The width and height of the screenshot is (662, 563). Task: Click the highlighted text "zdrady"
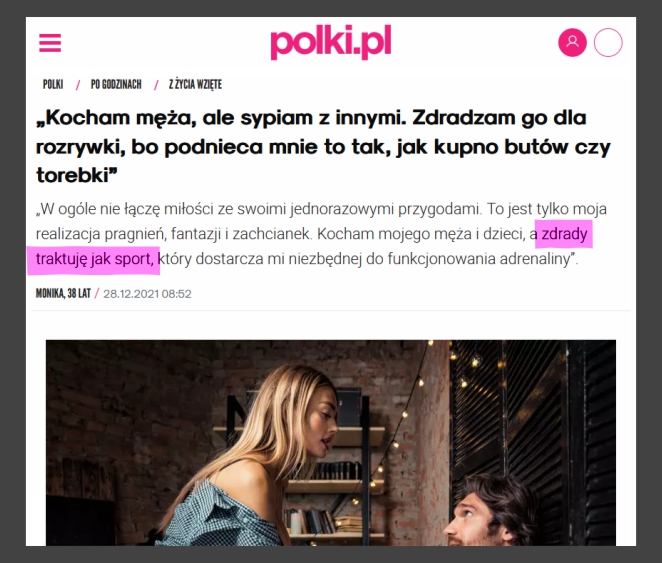(564, 234)
